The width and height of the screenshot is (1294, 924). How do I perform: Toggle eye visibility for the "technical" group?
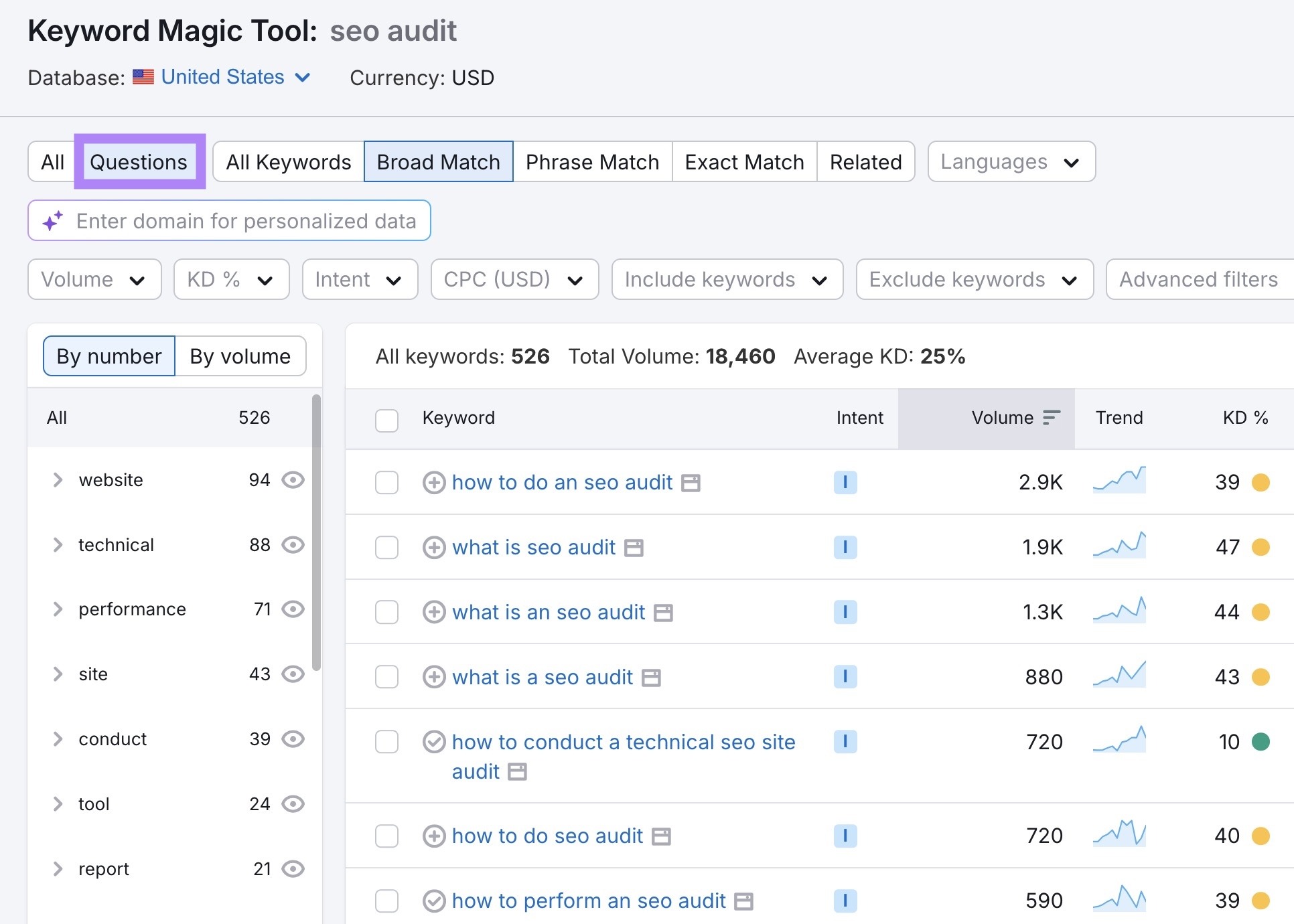(x=293, y=544)
